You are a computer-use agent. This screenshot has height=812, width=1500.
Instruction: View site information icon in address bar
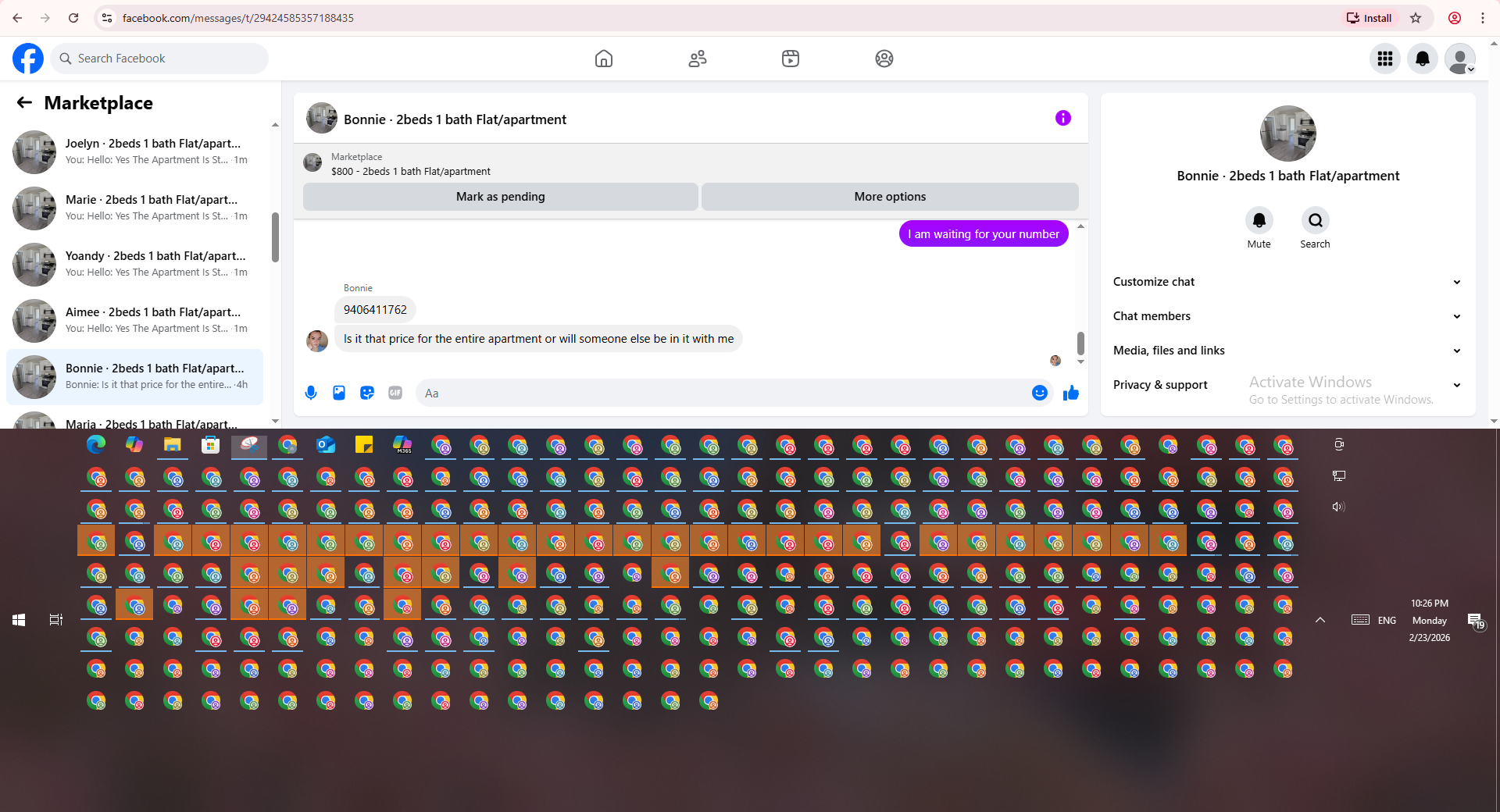pyautogui.click(x=107, y=18)
